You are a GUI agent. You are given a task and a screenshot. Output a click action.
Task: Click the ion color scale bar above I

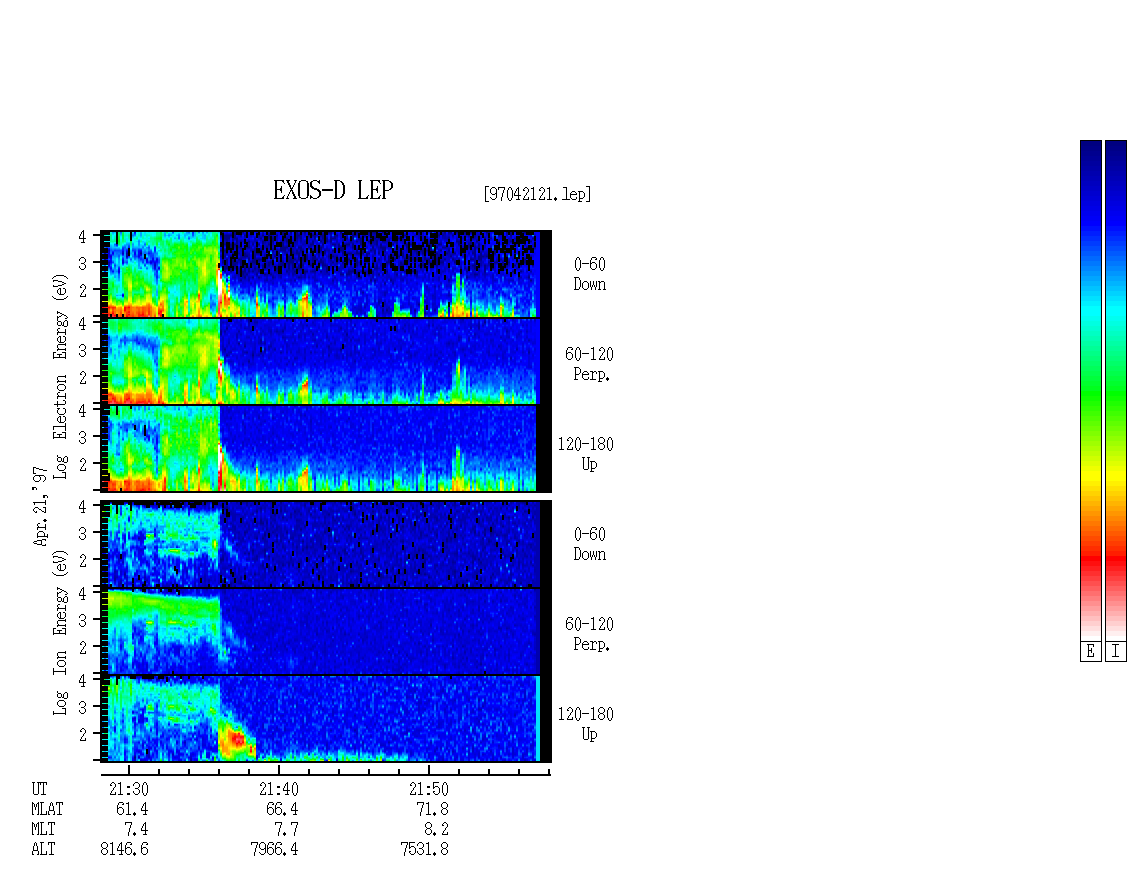tap(1116, 390)
